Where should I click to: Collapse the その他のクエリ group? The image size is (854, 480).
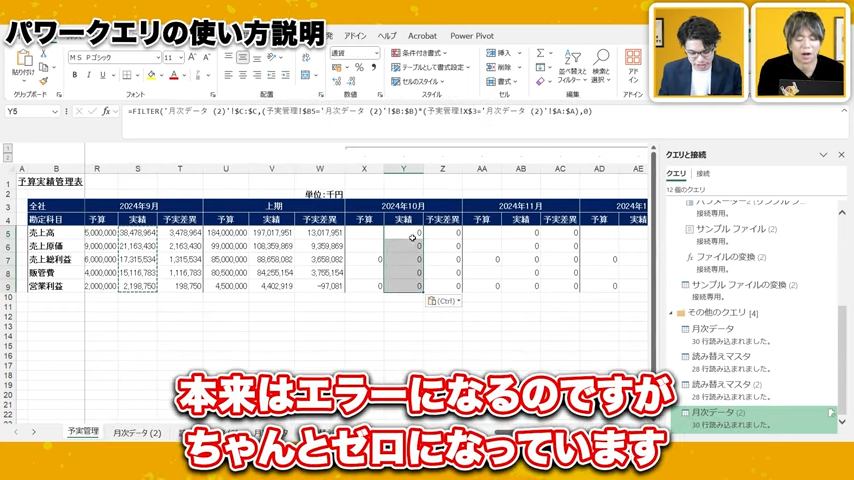670,313
